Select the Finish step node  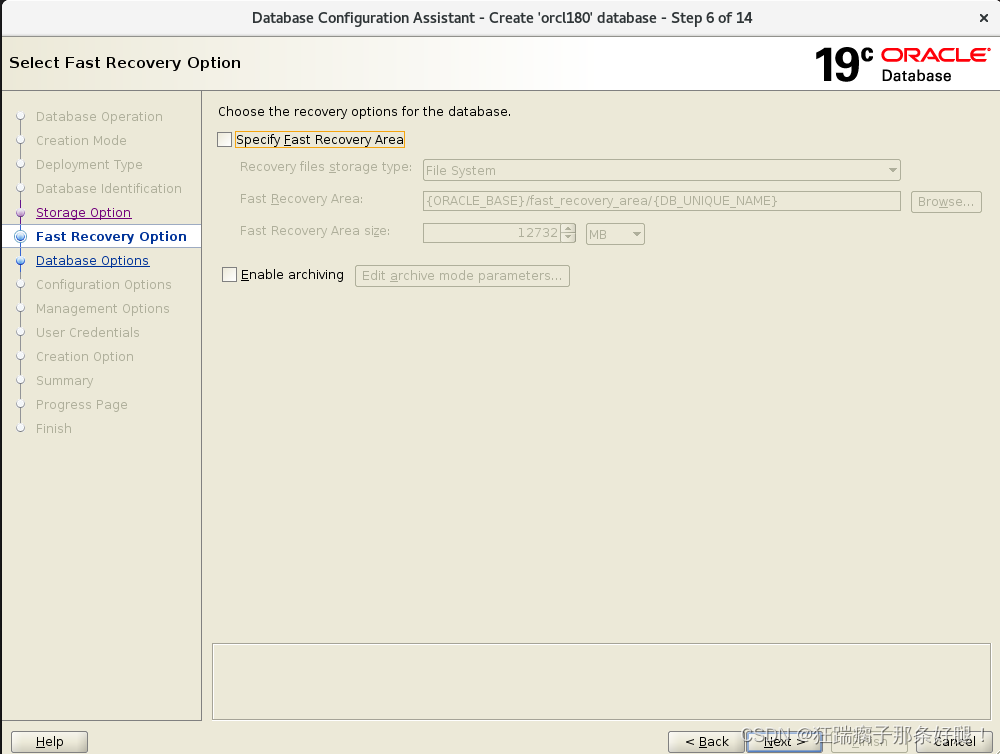53,428
